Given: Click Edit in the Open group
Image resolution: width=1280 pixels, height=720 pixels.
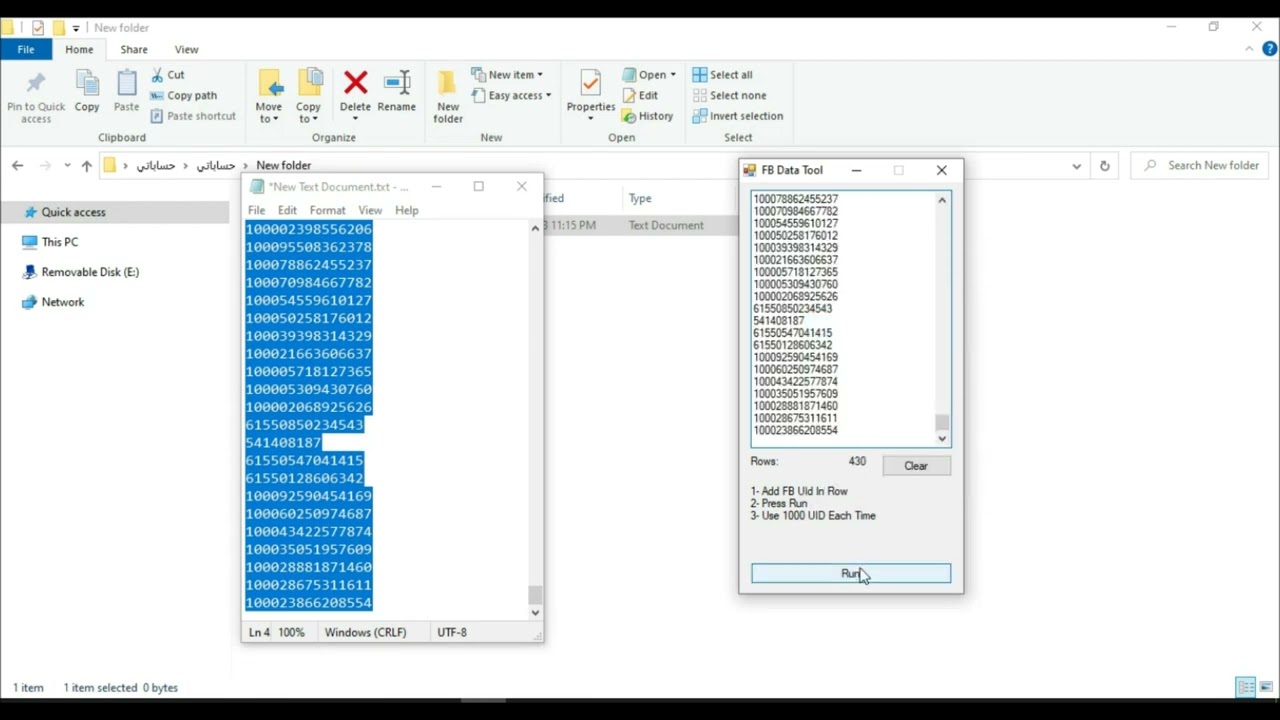Looking at the screenshot, I should (640, 95).
